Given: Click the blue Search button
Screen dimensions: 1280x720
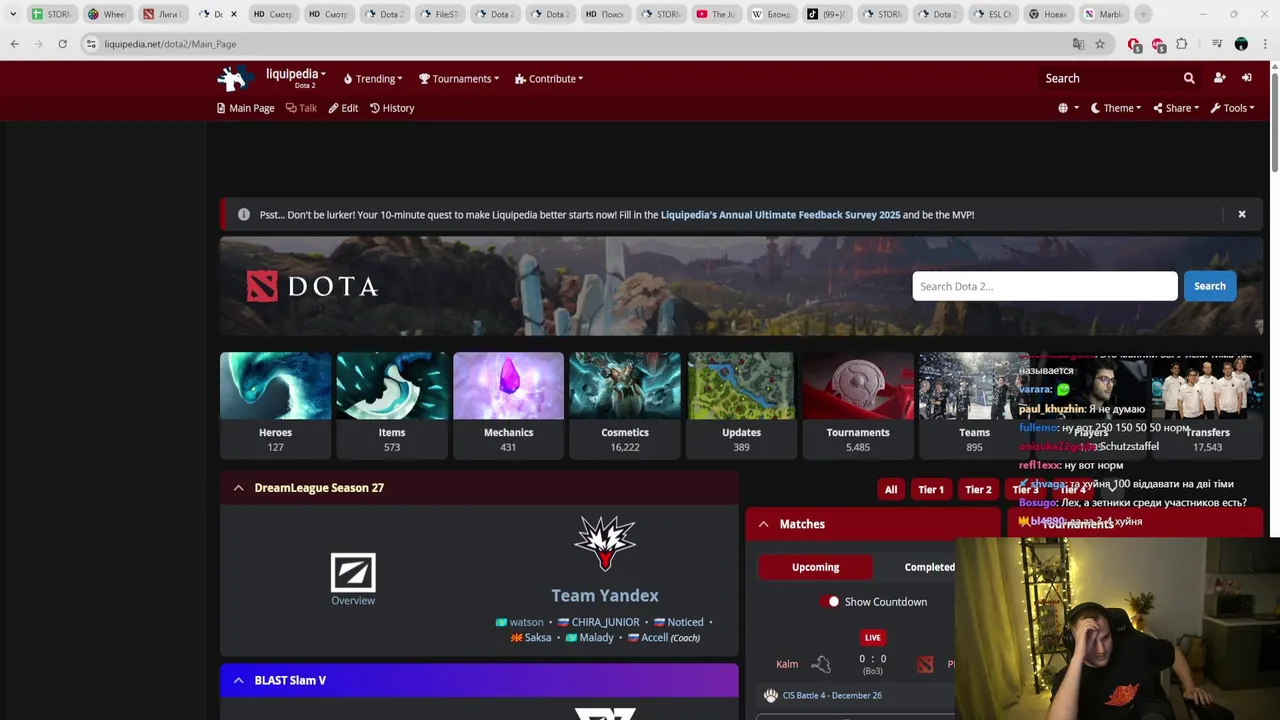Looking at the screenshot, I should pyautogui.click(x=1209, y=286).
